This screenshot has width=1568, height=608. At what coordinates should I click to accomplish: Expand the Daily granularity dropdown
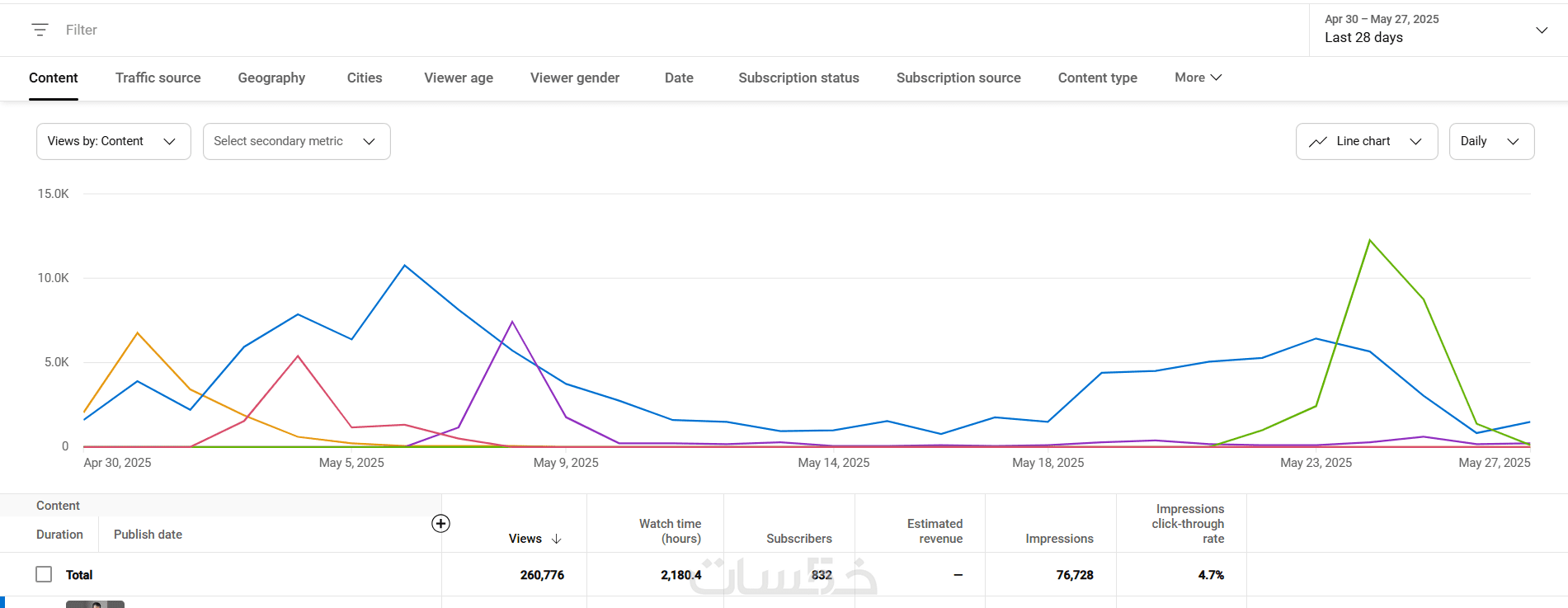click(1490, 142)
